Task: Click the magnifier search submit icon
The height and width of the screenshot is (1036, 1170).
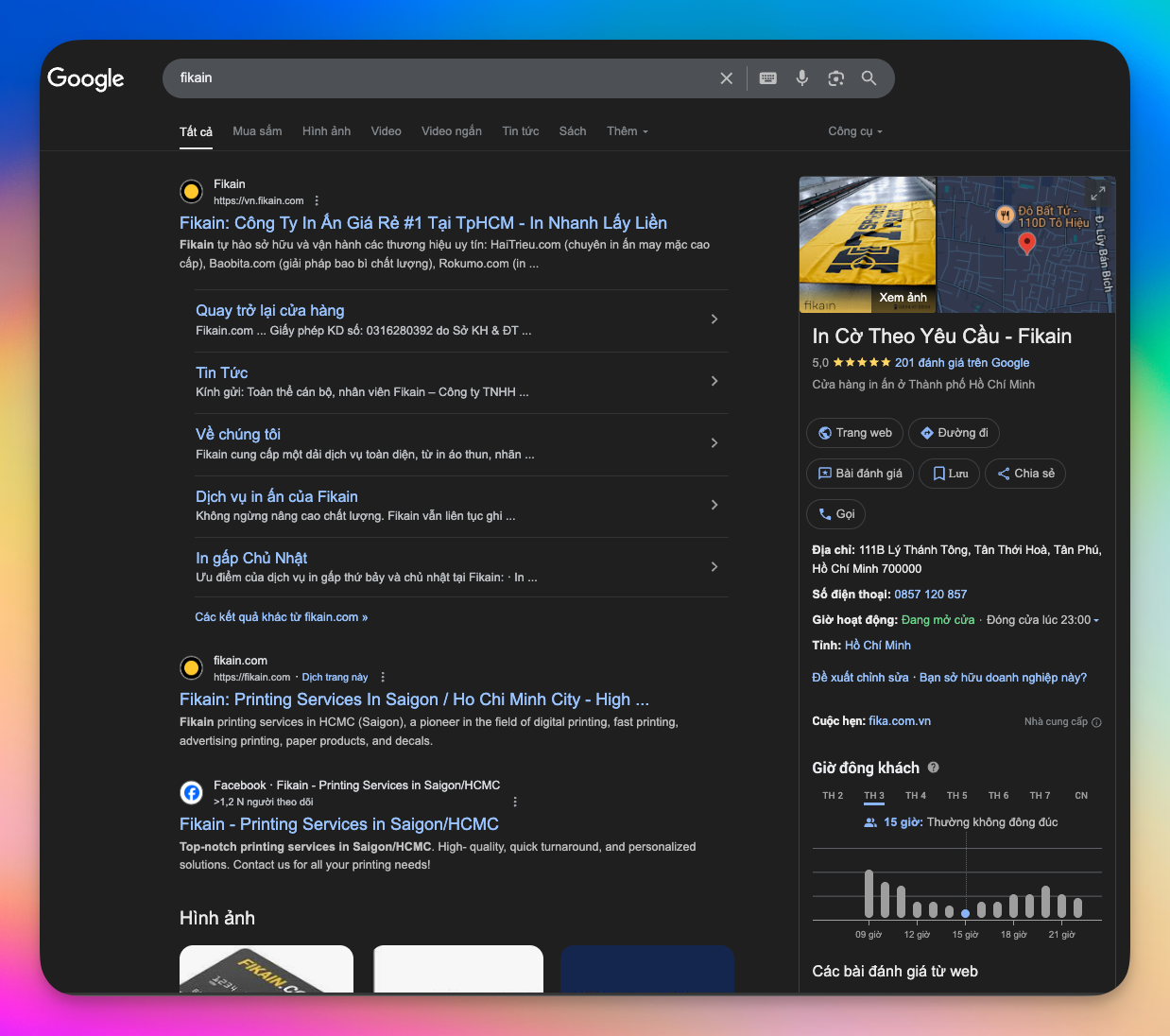Action: pyautogui.click(x=869, y=78)
